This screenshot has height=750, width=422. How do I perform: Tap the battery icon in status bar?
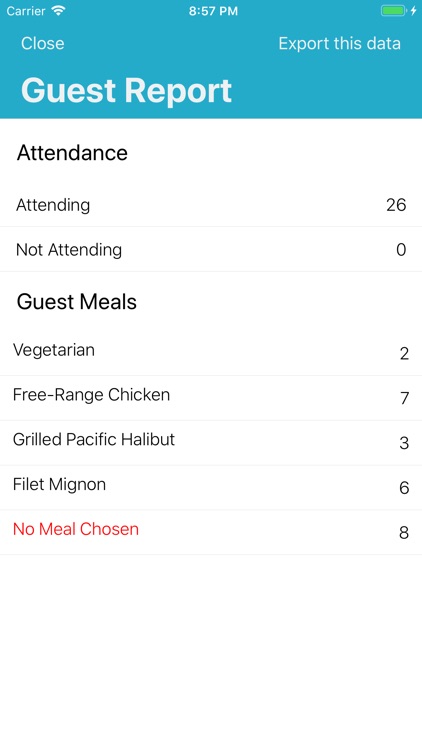[x=394, y=11]
